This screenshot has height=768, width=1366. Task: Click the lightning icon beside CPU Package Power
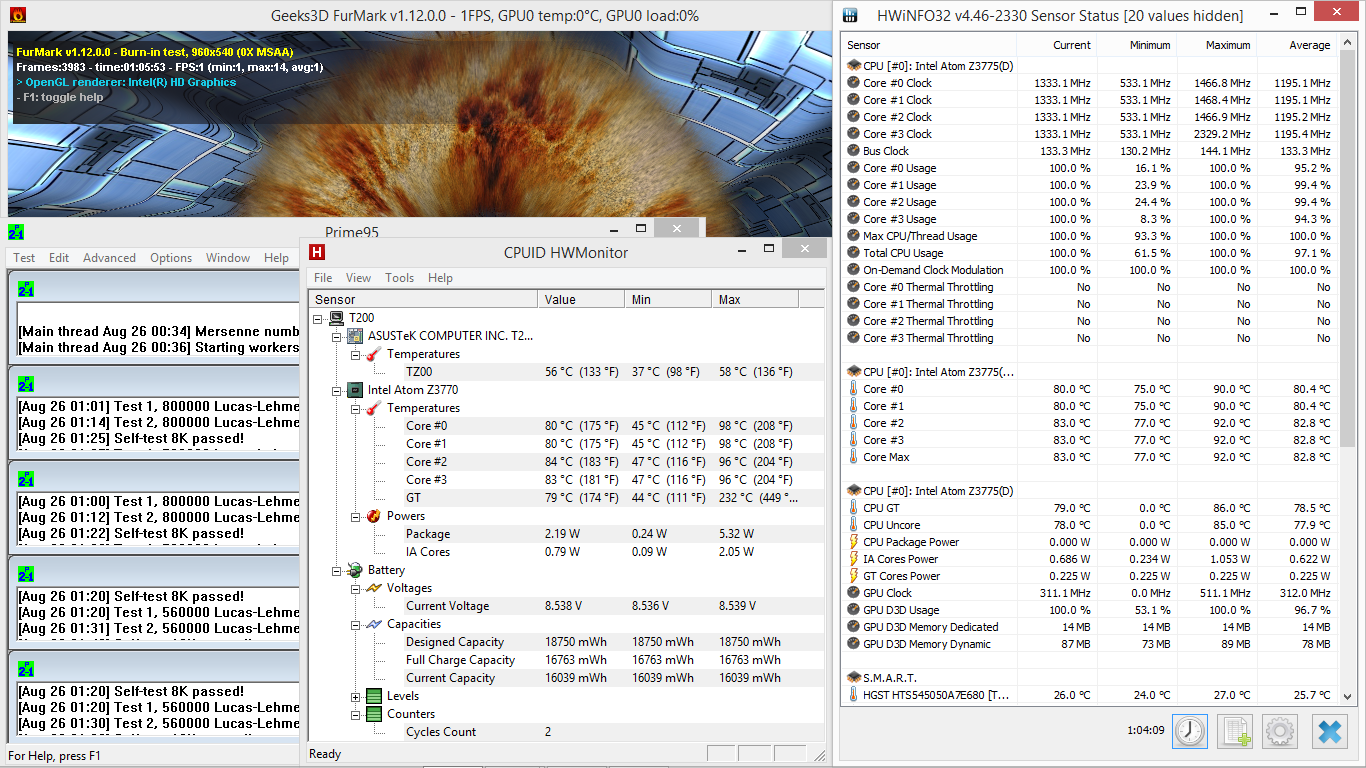854,542
